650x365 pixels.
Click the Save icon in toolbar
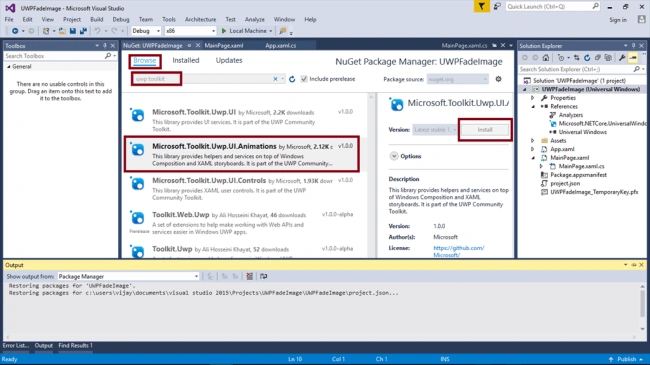pos(73,31)
